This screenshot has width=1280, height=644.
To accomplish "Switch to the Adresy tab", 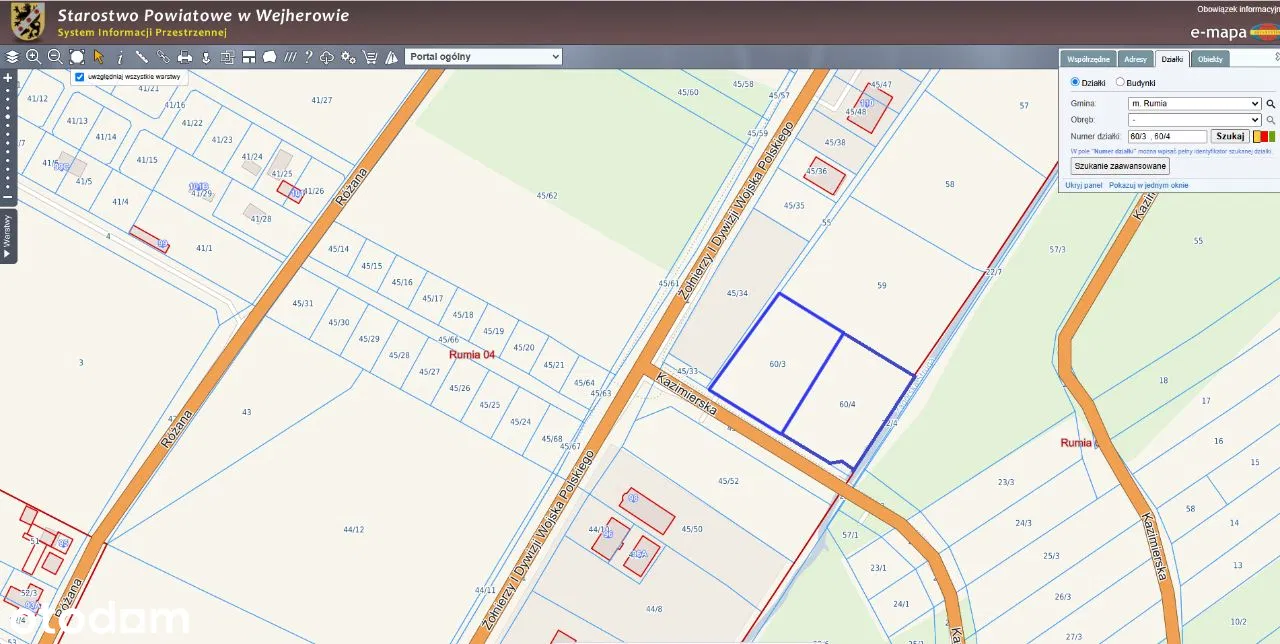I will click(x=1134, y=59).
